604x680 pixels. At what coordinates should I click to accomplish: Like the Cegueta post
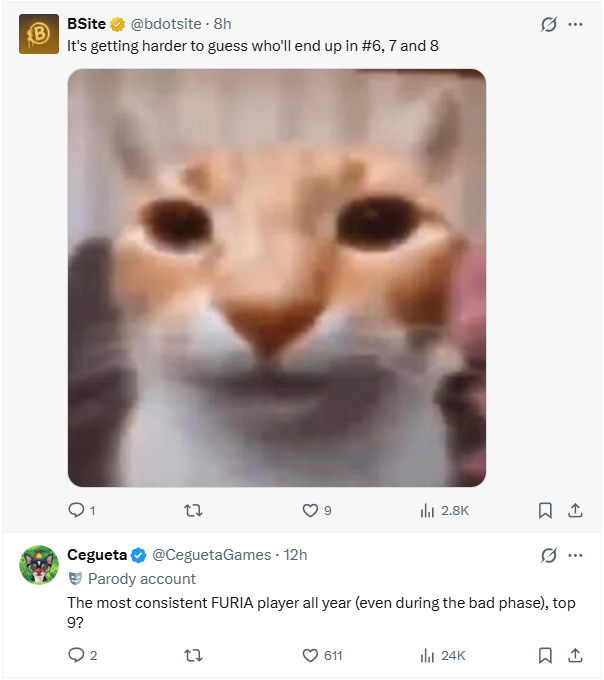[x=310, y=655]
